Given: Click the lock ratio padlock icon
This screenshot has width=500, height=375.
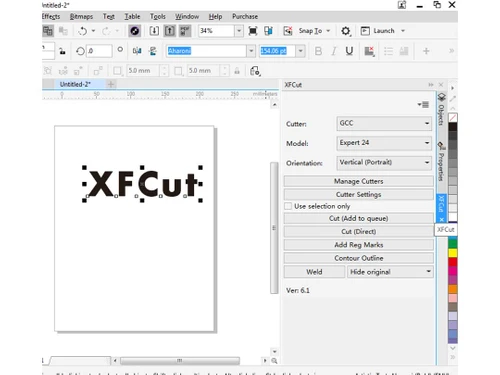Looking at the screenshot, I should click(62, 51).
